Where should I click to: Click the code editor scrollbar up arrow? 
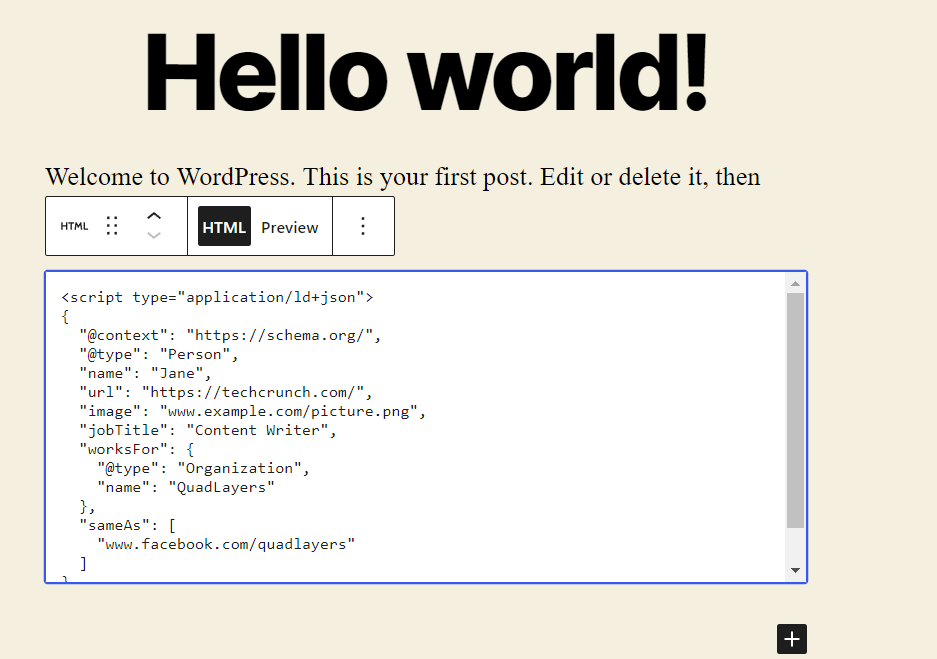pos(795,284)
